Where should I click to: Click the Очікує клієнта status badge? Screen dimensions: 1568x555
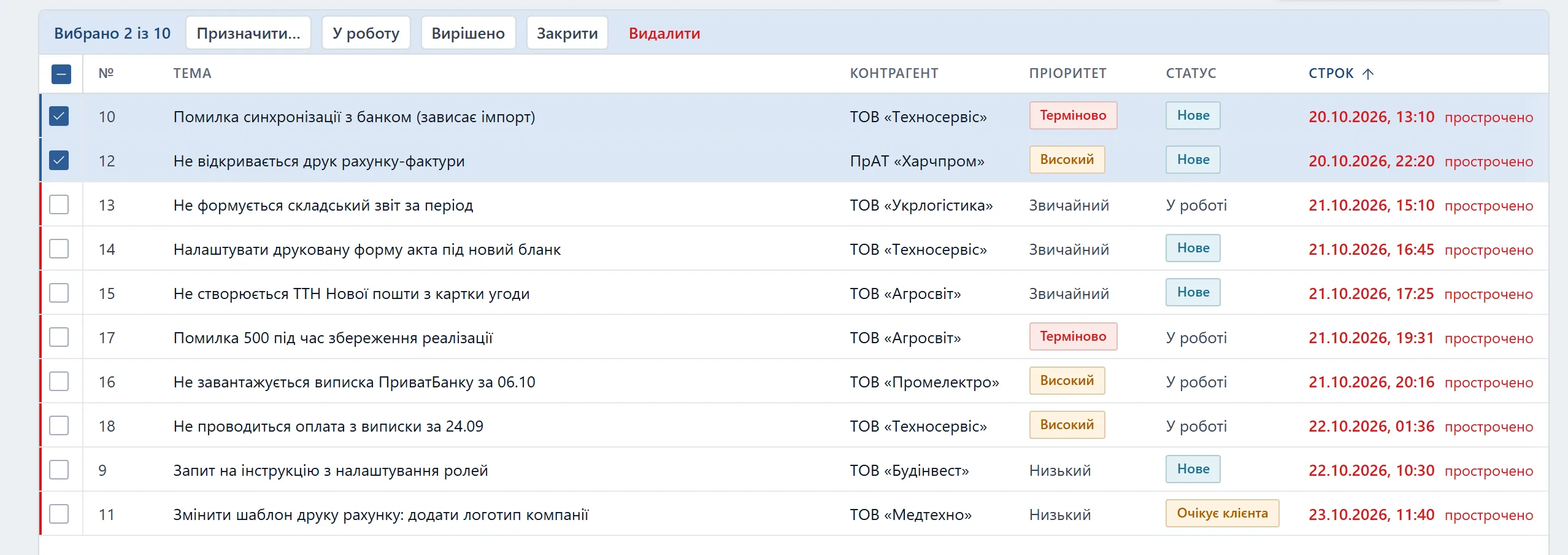(1222, 513)
